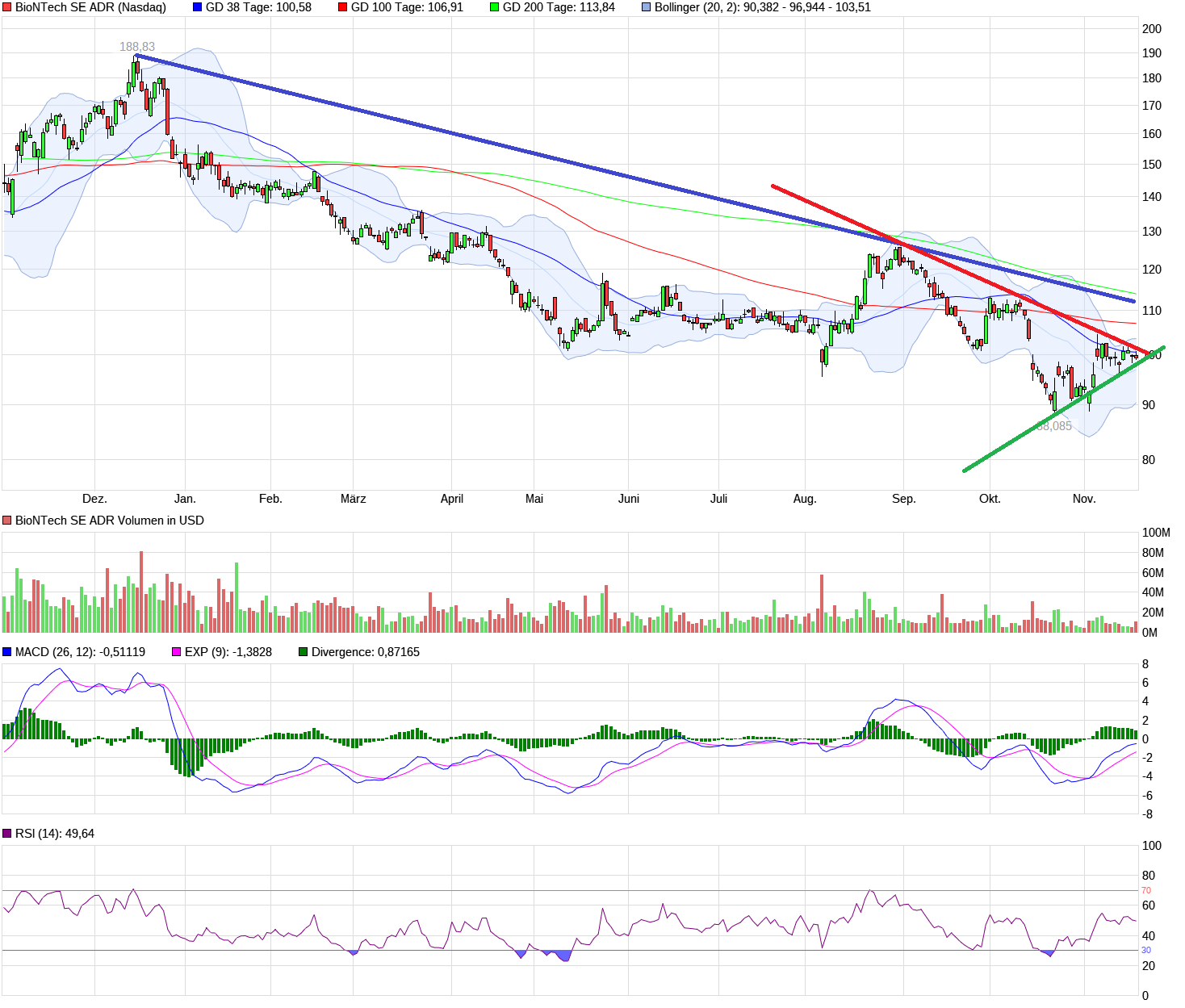Click the "20M" volume axis label
Screen dimensions: 1185x1008
pyautogui.click(x=1153, y=613)
